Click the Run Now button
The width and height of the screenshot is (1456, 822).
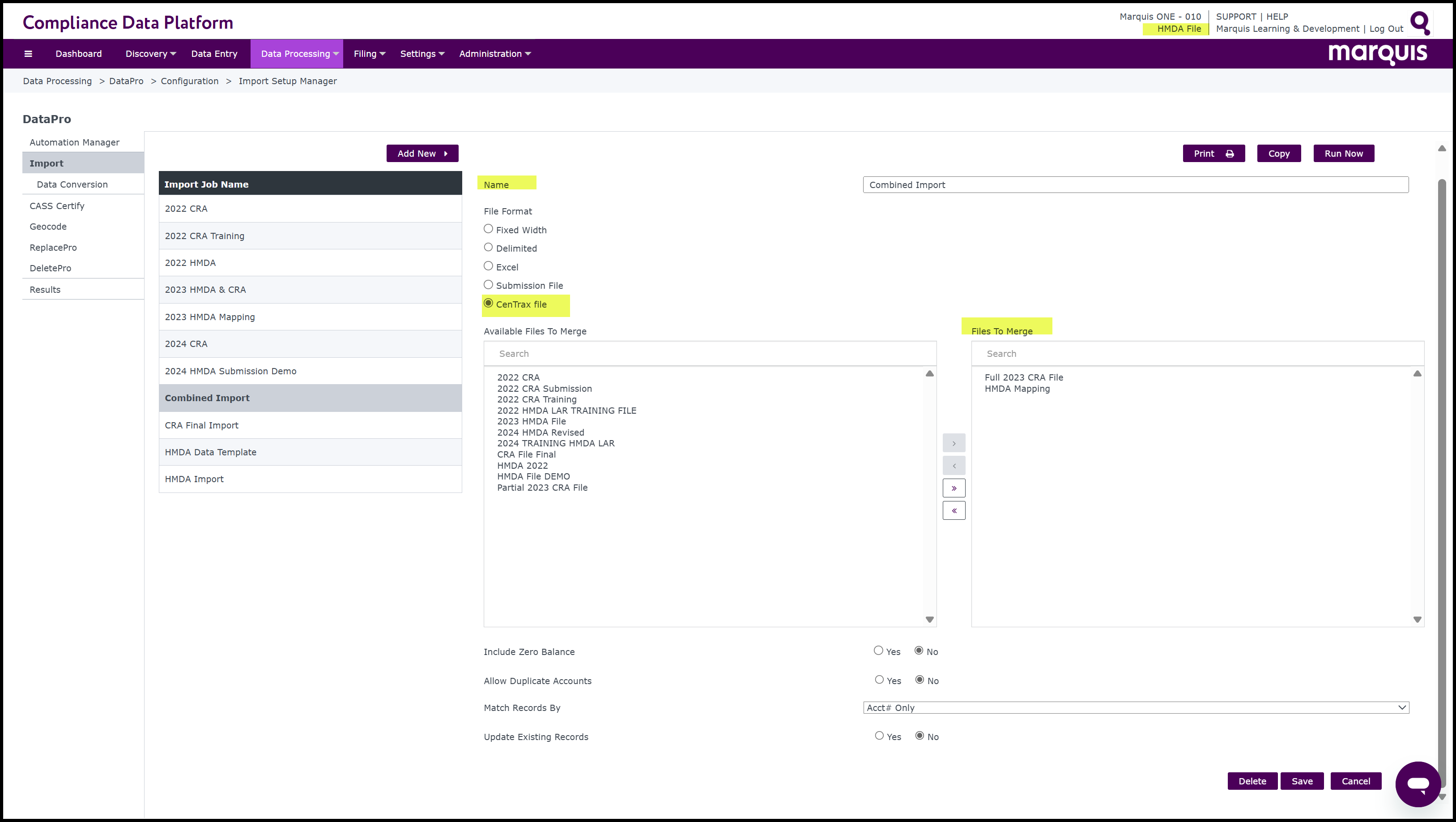(1343, 154)
